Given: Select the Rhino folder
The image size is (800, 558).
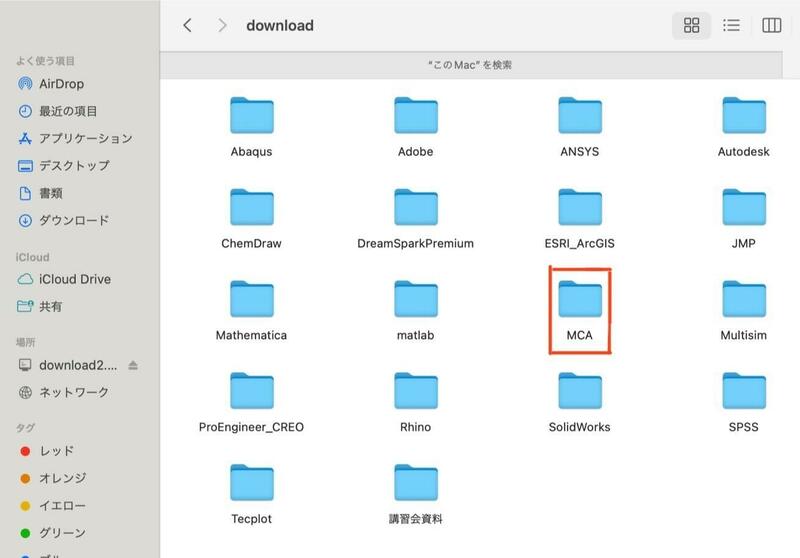Looking at the screenshot, I should pos(416,402).
